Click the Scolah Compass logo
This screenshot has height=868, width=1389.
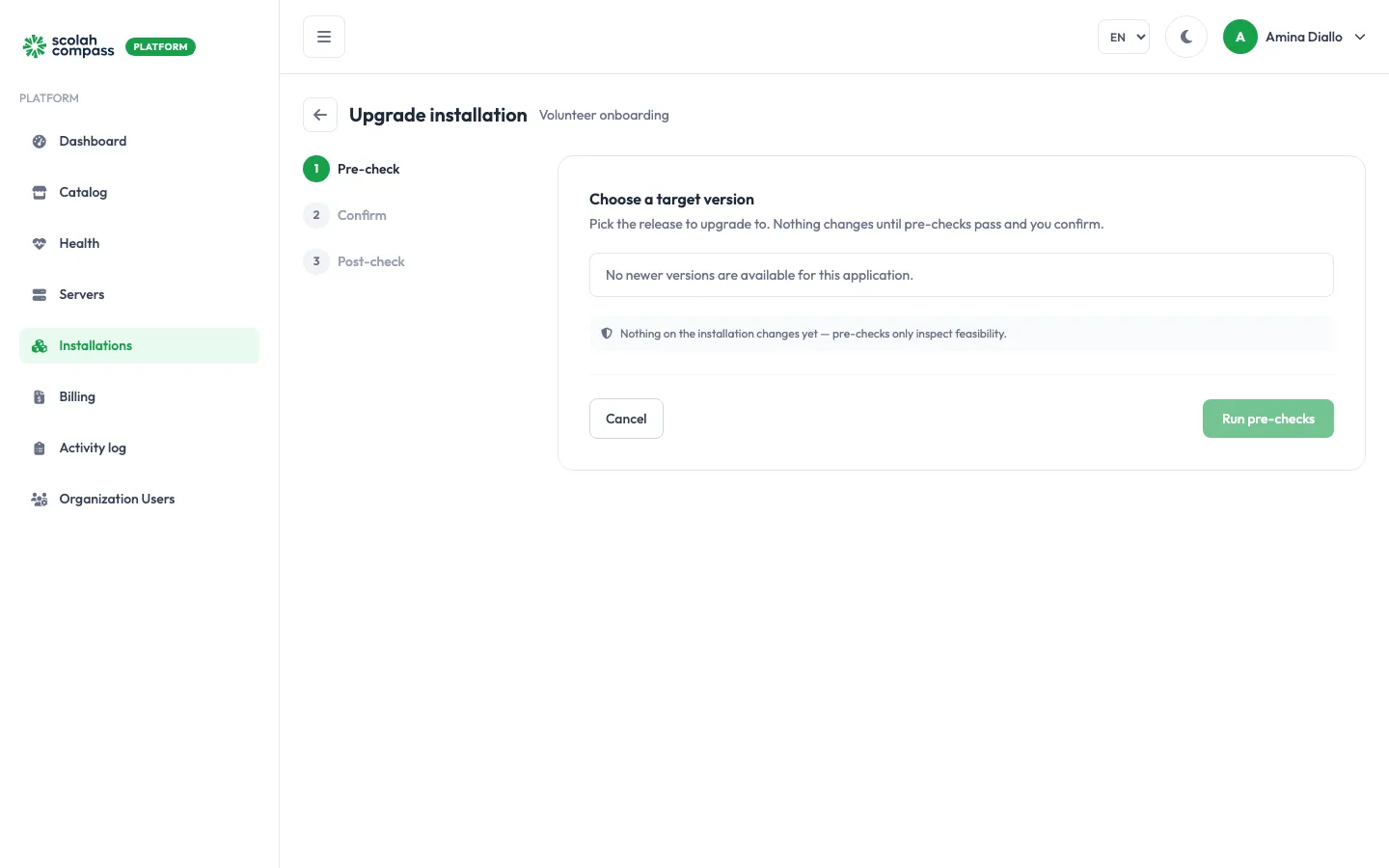point(68,46)
